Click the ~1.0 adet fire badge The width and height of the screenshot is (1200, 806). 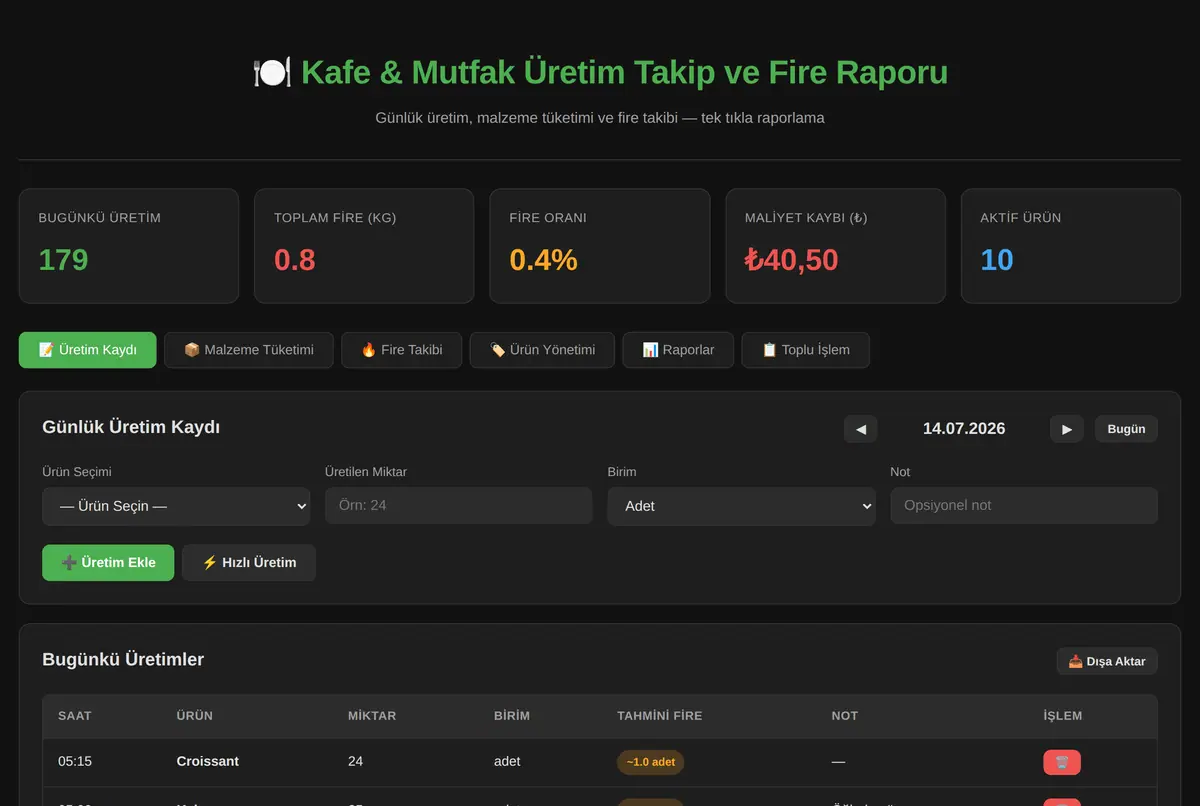(651, 762)
